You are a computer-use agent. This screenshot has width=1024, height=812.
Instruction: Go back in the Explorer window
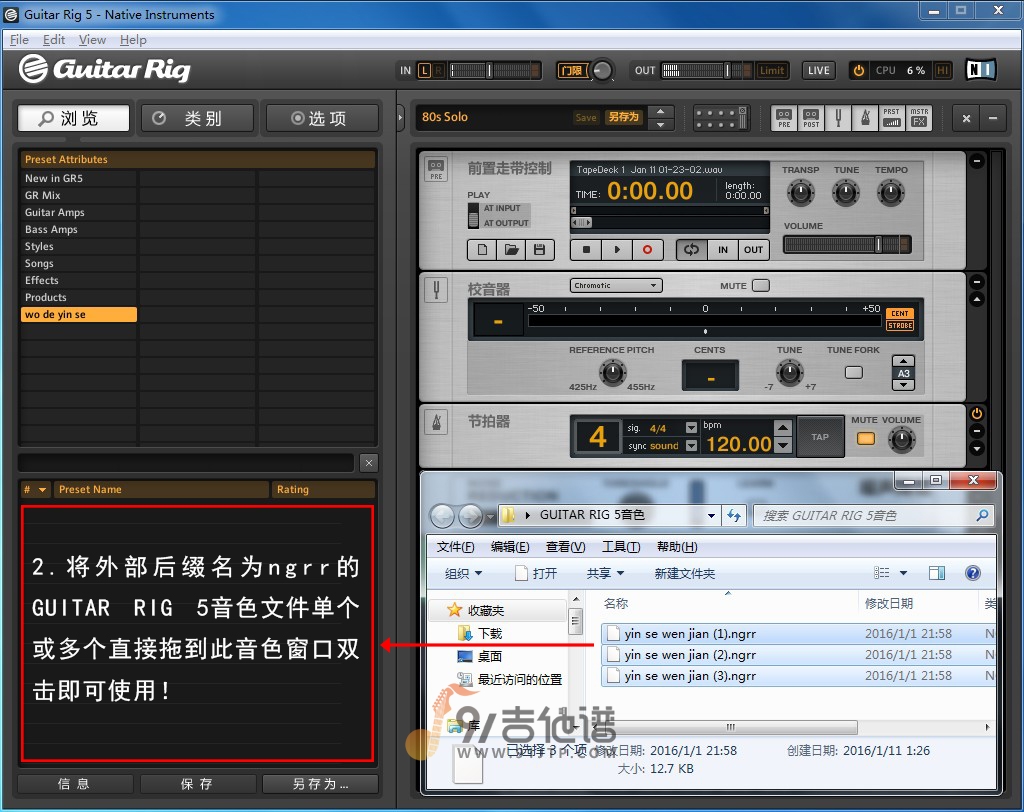(442, 516)
